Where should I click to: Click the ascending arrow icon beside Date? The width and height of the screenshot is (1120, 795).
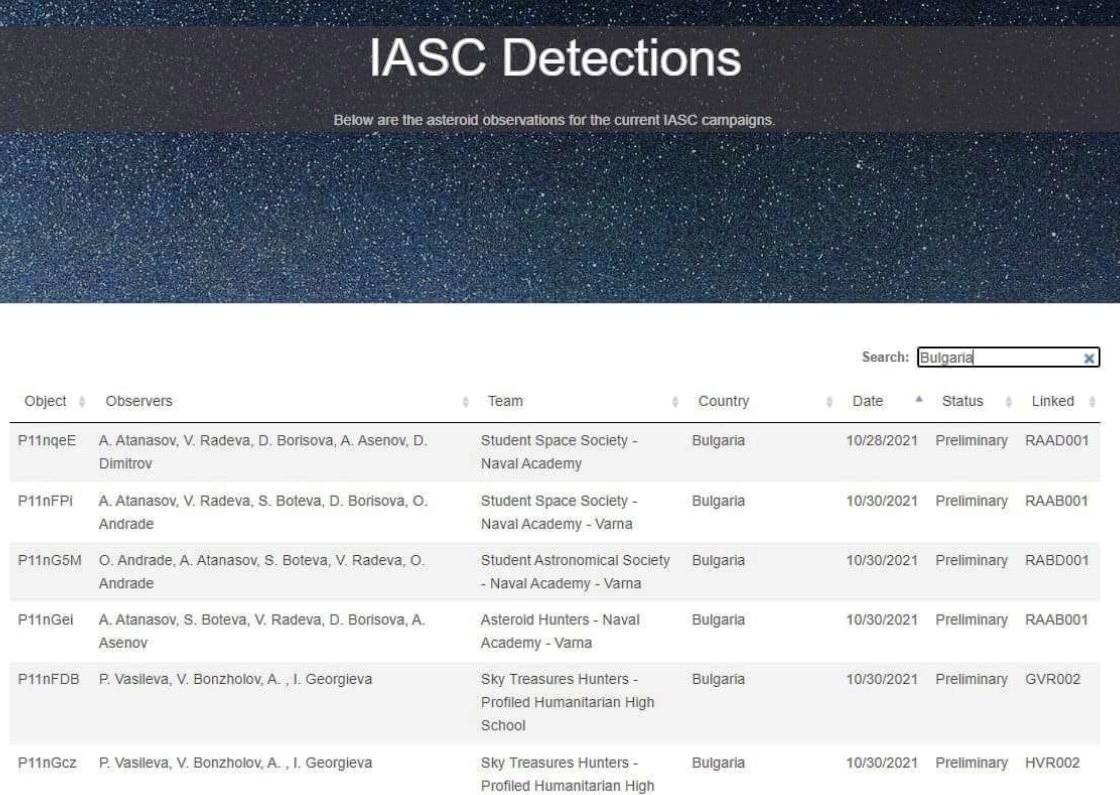click(x=919, y=399)
